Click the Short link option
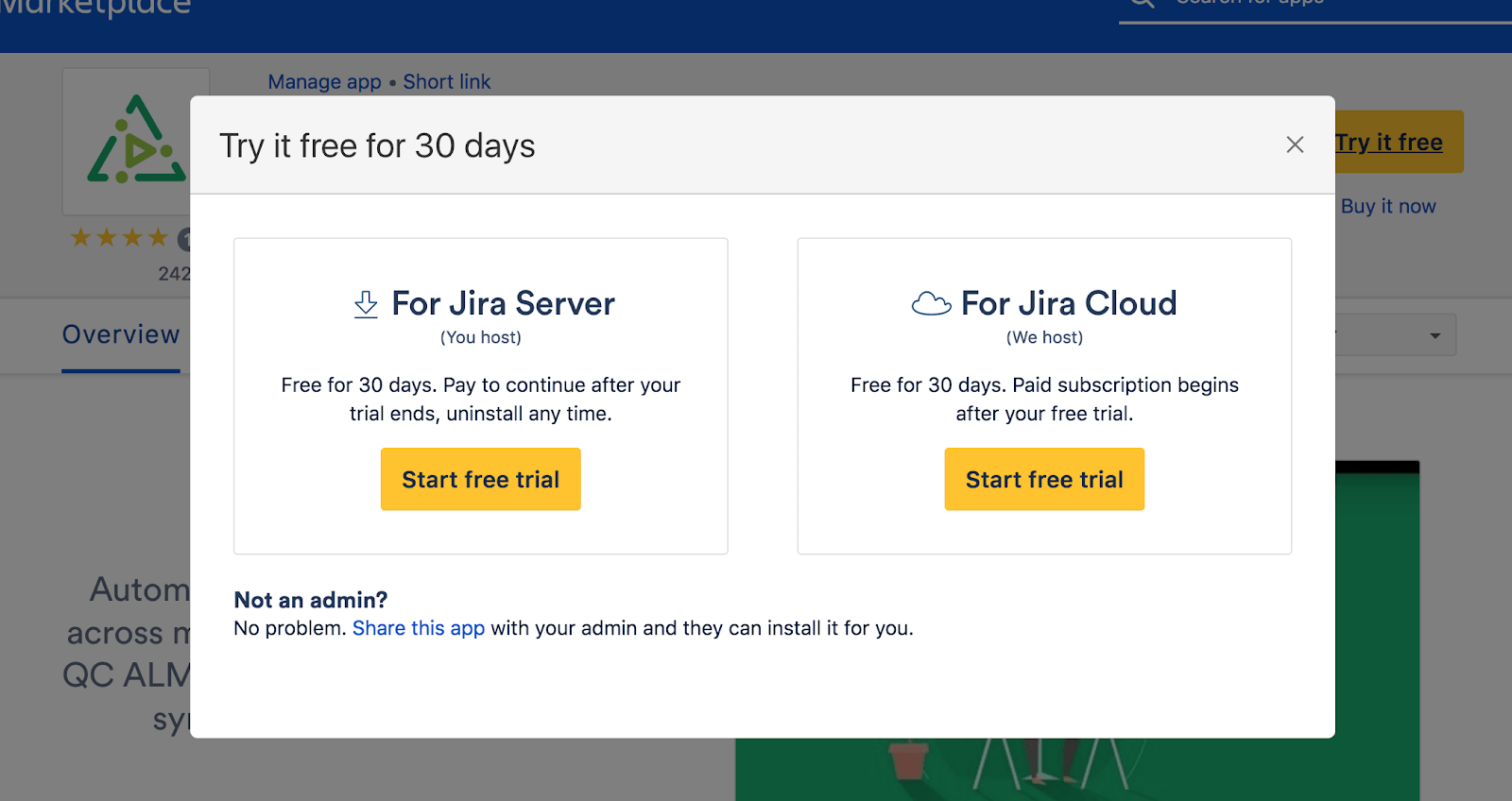1512x801 pixels. coord(447,82)
